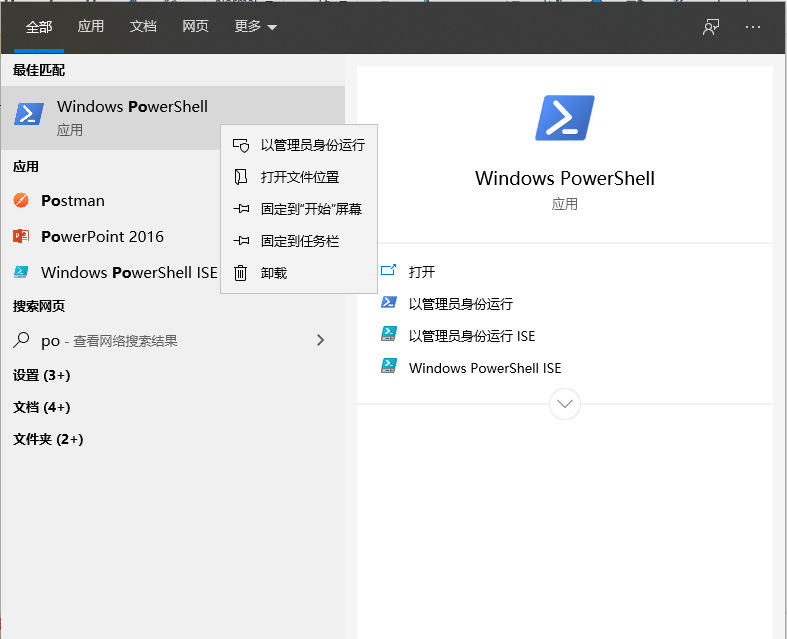Image resolution: width=787 pixels, height=639 pixels.
Task: Expand more actions with the down chevron
Action: [x=565, y=404]
